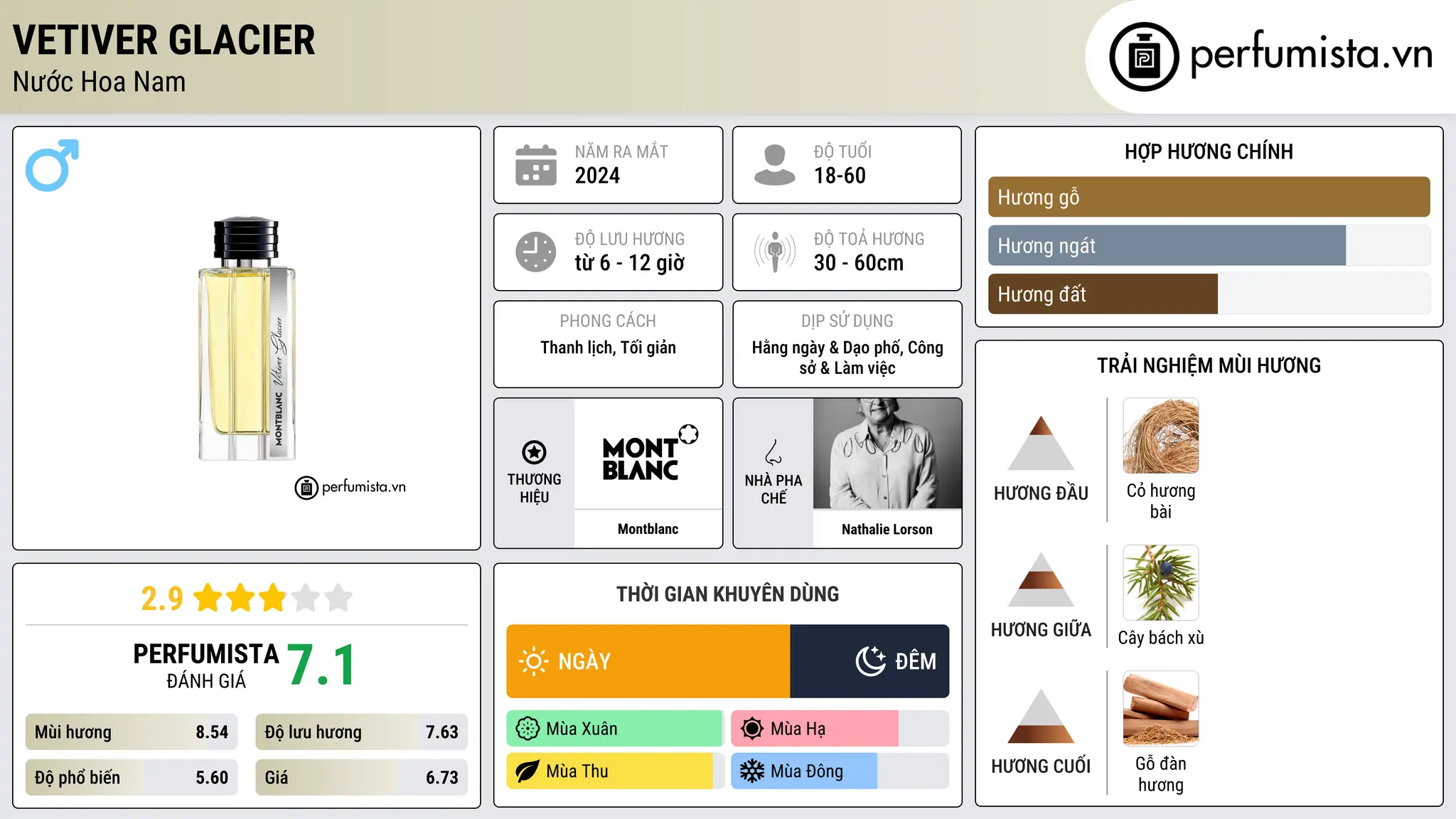Click the person icon beside age range
This screenshot has width=1456, height=819.
click(775, 165)
